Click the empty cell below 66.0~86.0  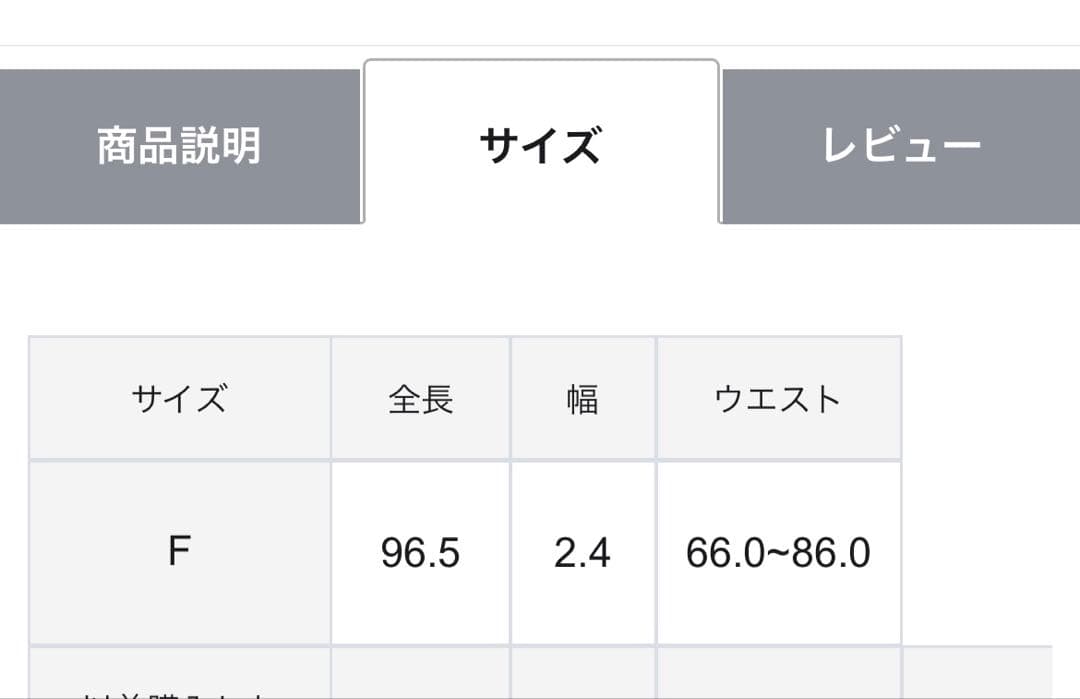778,673
